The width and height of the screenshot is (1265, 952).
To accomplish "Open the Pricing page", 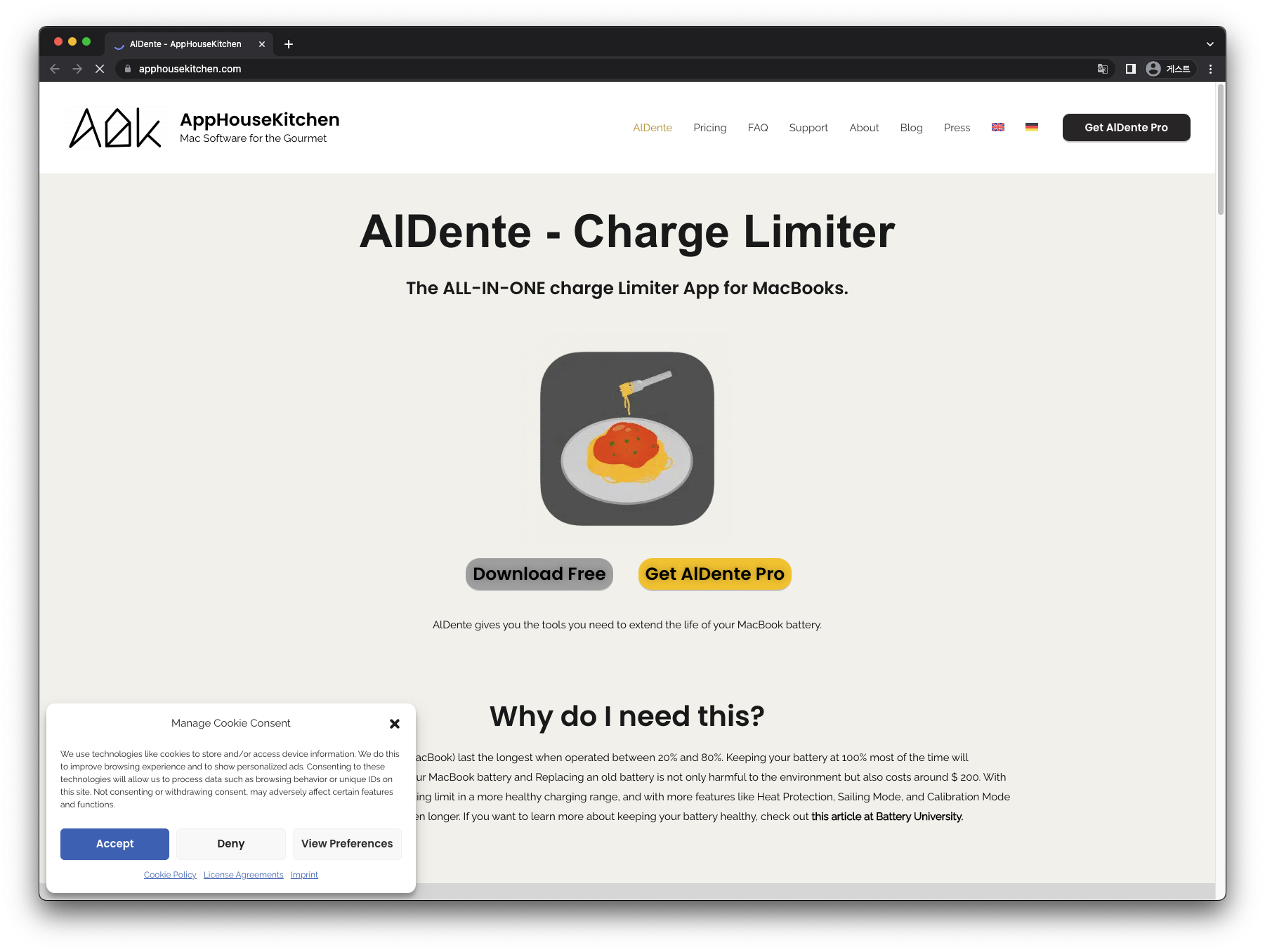I will [x=709, y=128].
